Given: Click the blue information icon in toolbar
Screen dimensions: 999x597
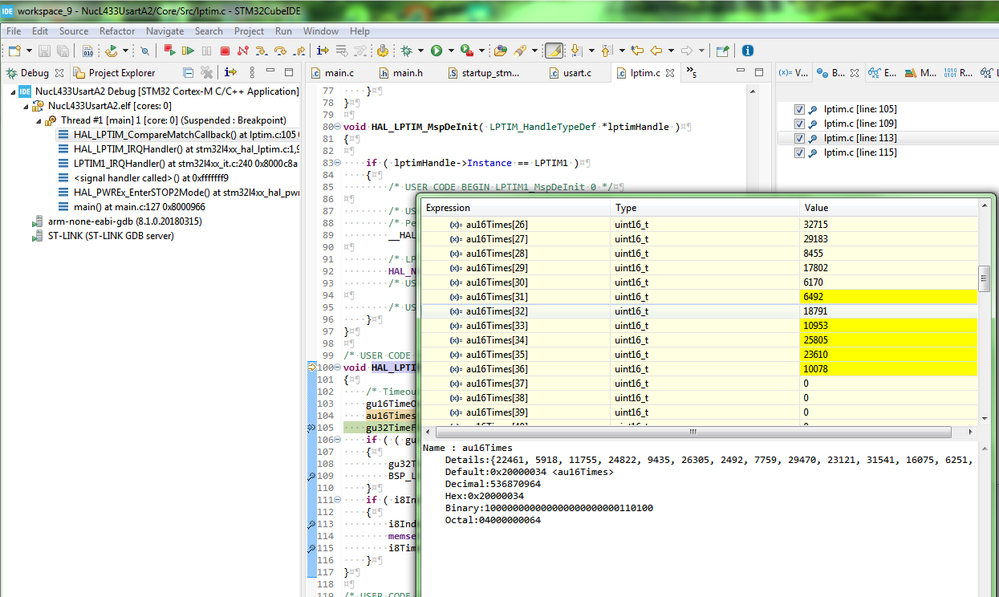Looking at the screenshot, I should click(747, 50).
